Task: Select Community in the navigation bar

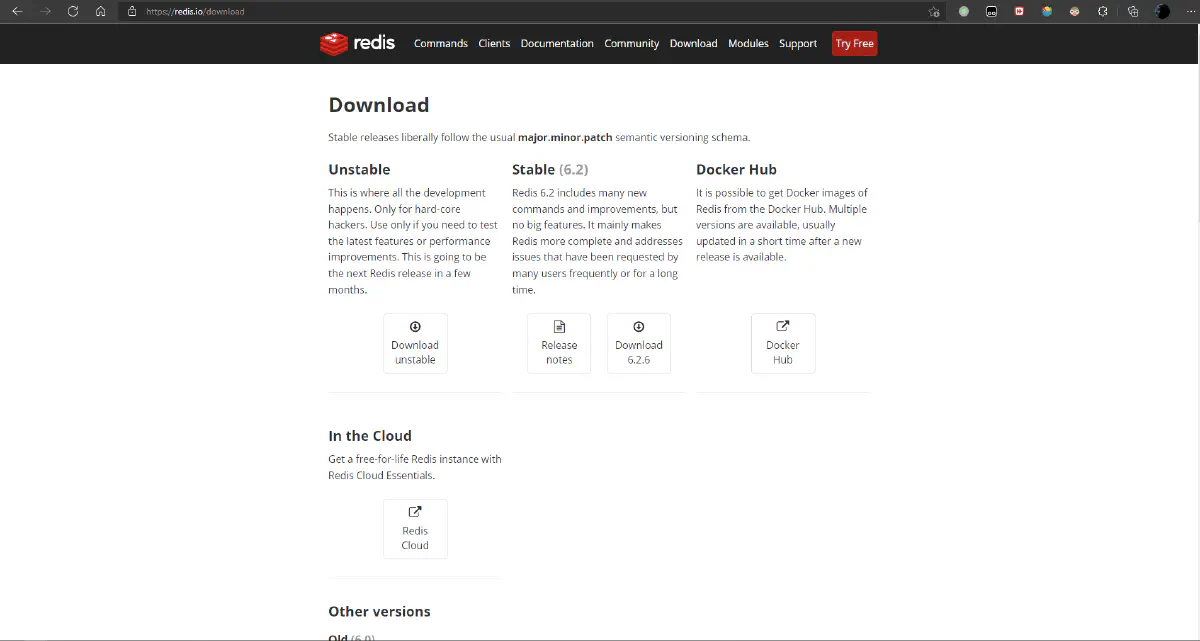Action: tap(631, 44)
